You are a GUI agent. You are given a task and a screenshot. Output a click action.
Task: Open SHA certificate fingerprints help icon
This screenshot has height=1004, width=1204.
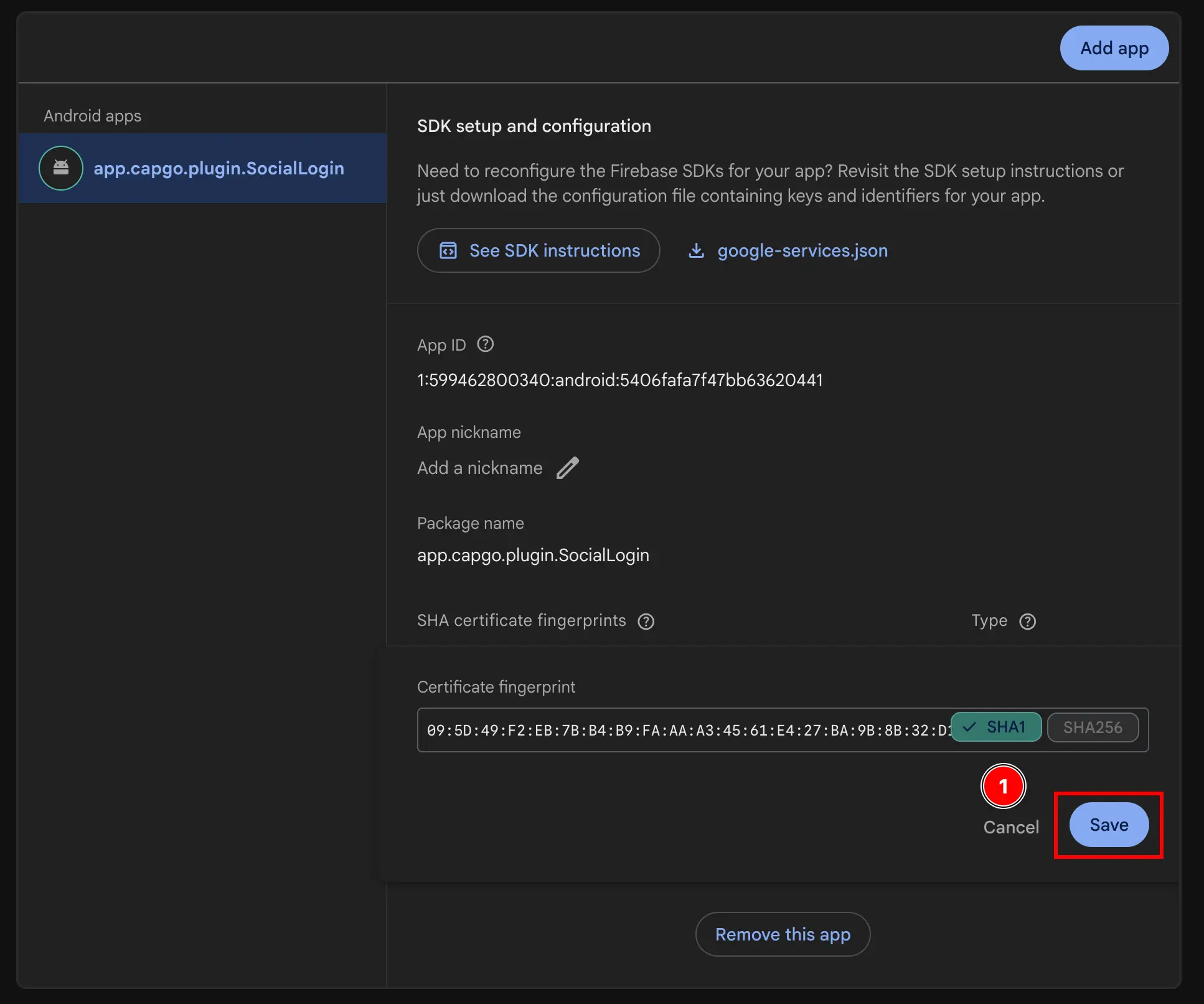tap(646, 620)
